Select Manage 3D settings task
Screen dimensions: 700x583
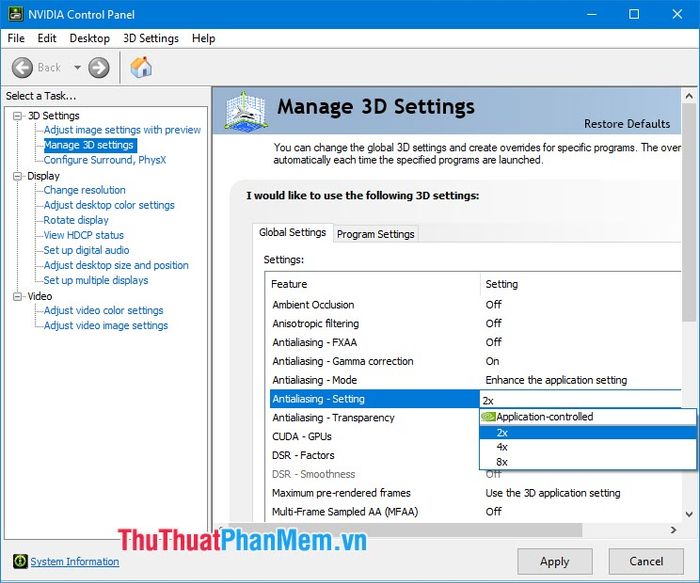[x=89, y=145]
